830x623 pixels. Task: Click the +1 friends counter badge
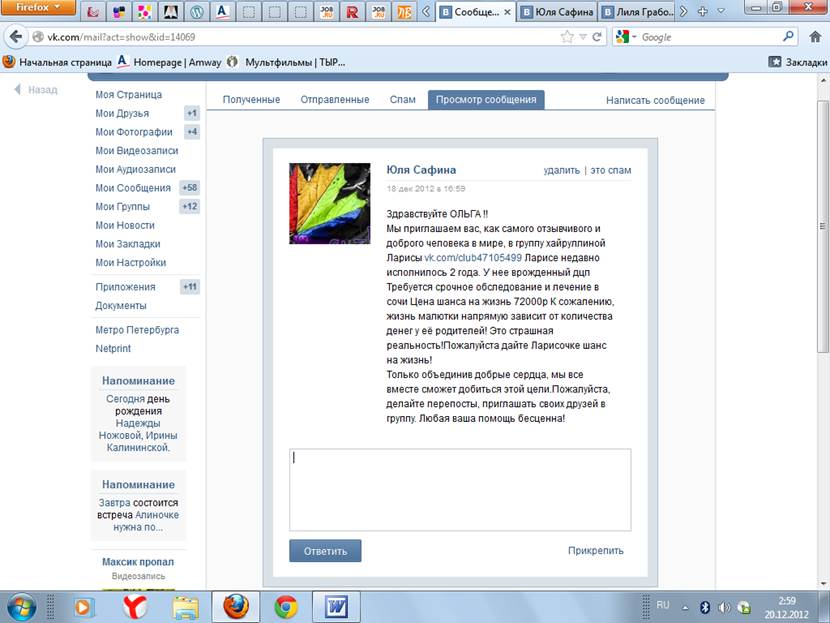pos(192,113)
